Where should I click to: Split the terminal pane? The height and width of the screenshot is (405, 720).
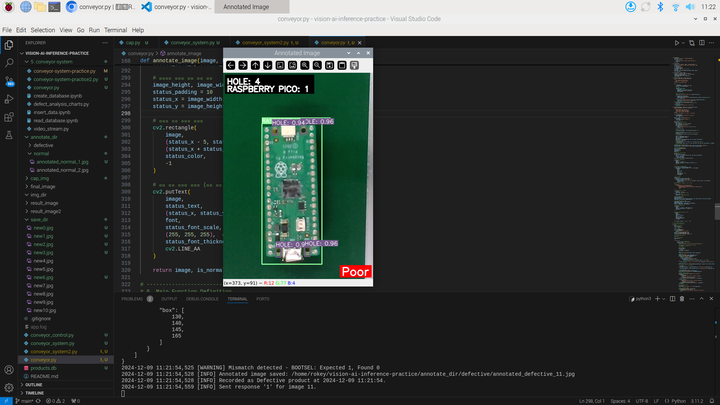click(672, 299)
